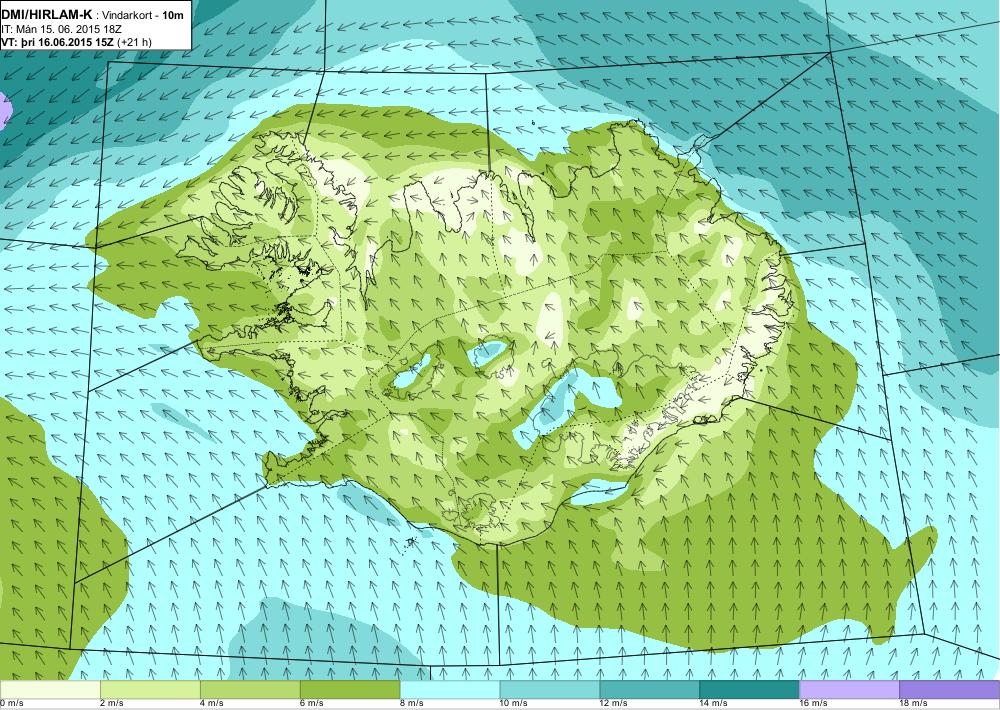
Task: Choose the 12–14 m/s teal legend swatch
Action: (650, 690)
